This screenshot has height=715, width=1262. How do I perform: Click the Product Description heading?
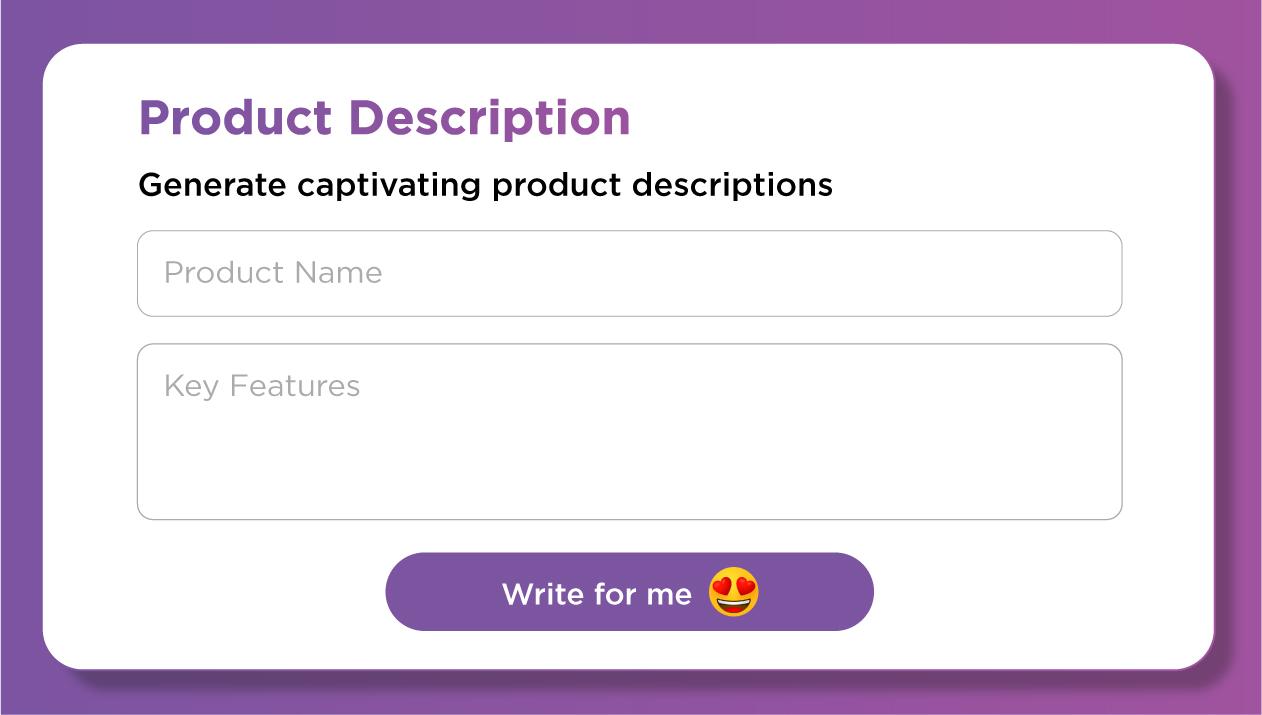[x=384, y=118]
